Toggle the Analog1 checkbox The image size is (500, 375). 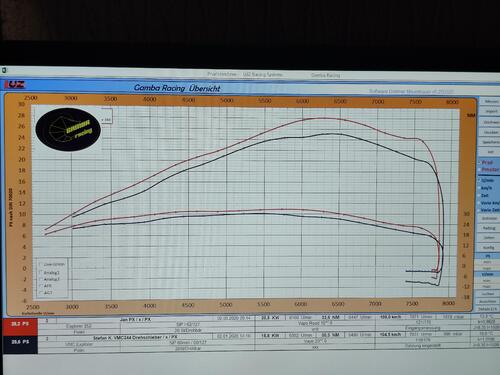pos(41,272)
